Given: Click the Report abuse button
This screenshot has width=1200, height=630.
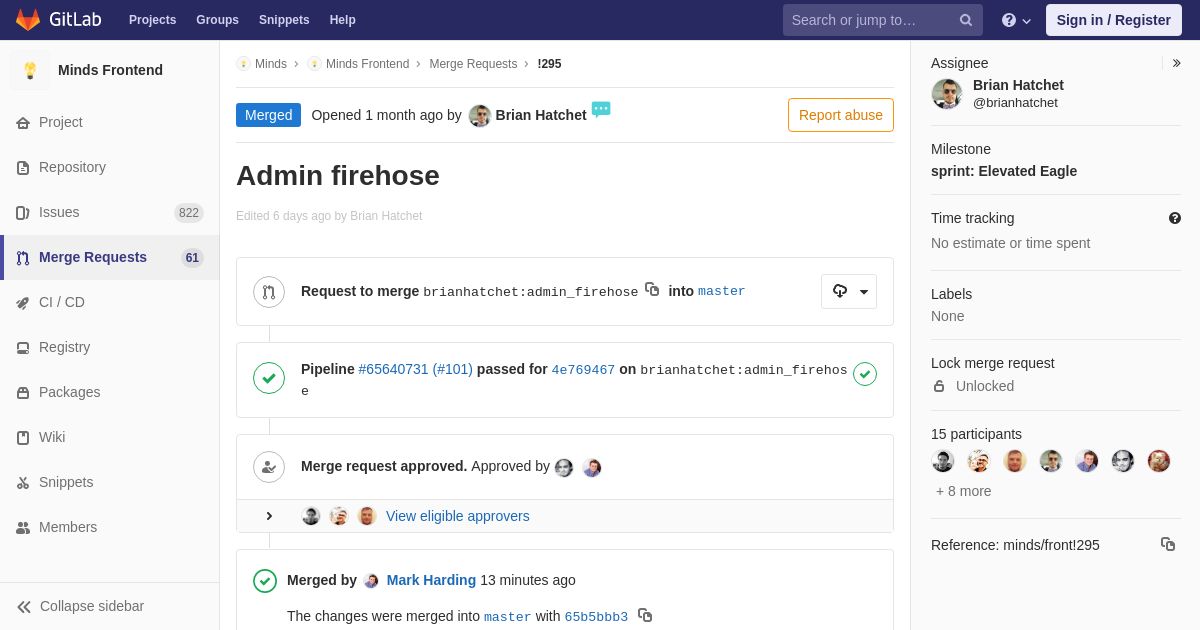Looking at the screenshot, I should (x=841, y=115).
